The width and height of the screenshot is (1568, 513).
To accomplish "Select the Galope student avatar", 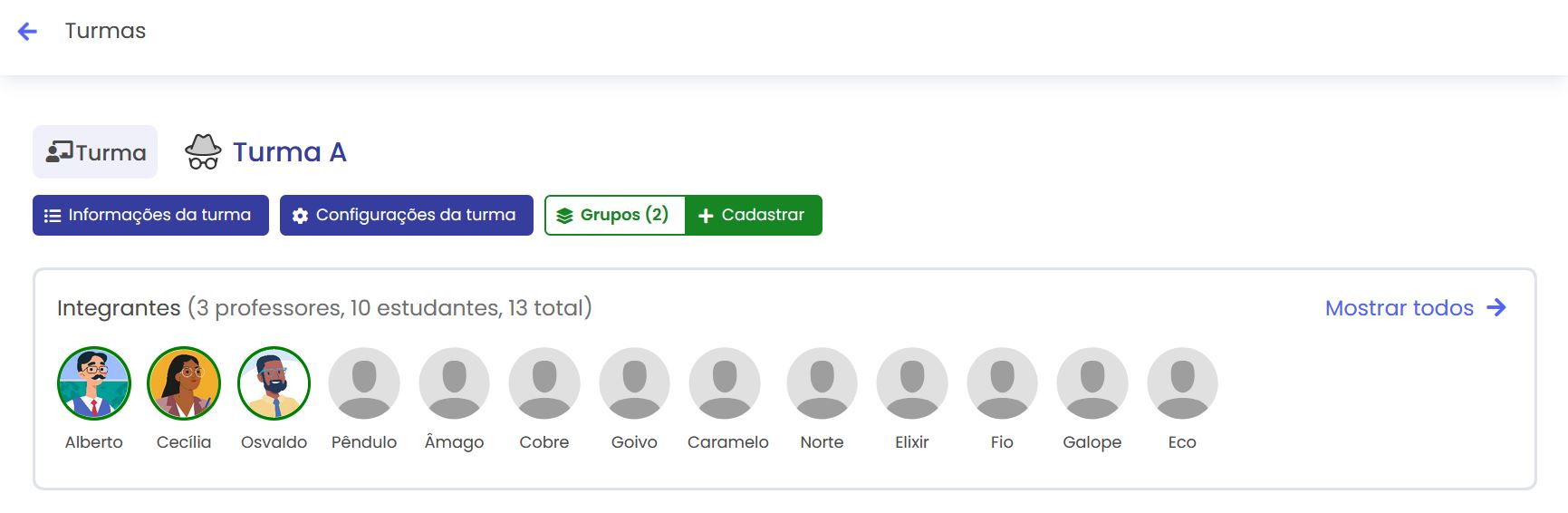I will tap(1092, 383).
